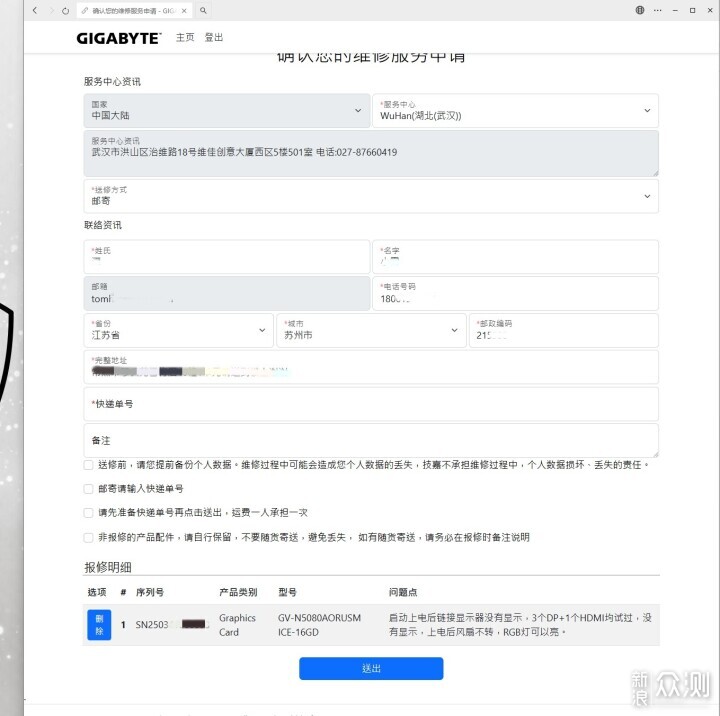Click the 电话号码 phone field
The height and width of the screenshot is (716, 720).
(515, 293)
